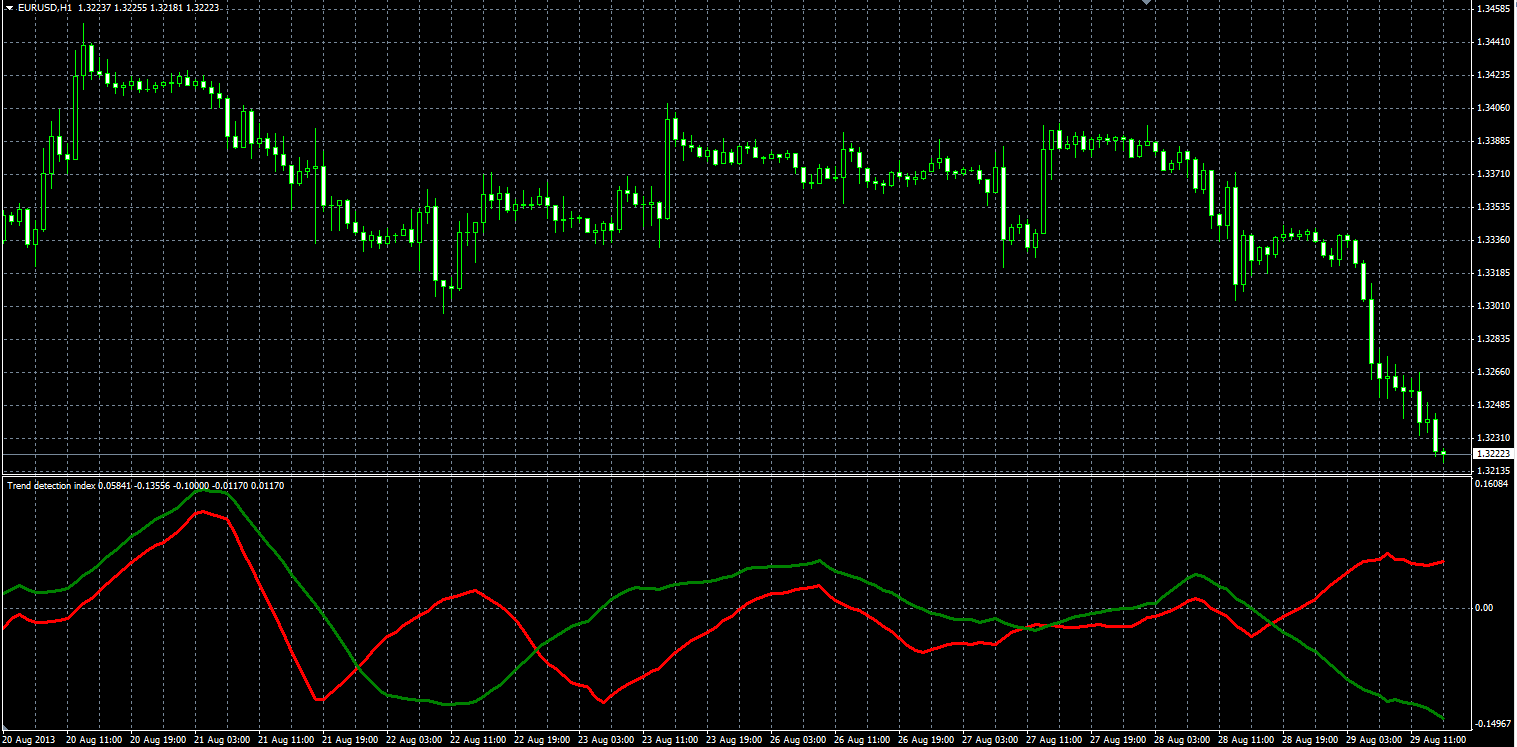Screen dimensions: 1517x747
Task: Click the EURUSD,H1 symbol label
Action: click(x=45, y=8)
